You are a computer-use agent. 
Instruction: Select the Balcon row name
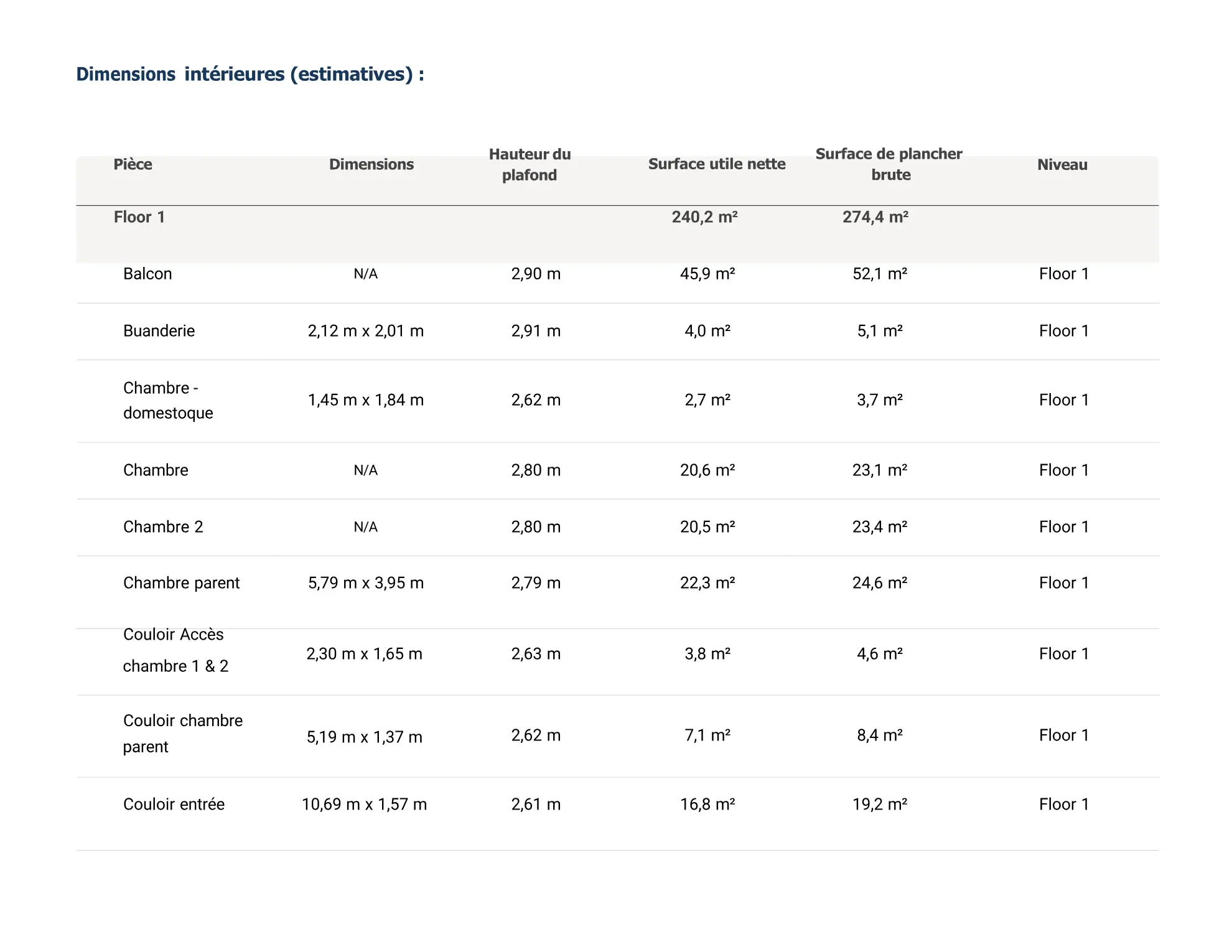click(147, 274)
